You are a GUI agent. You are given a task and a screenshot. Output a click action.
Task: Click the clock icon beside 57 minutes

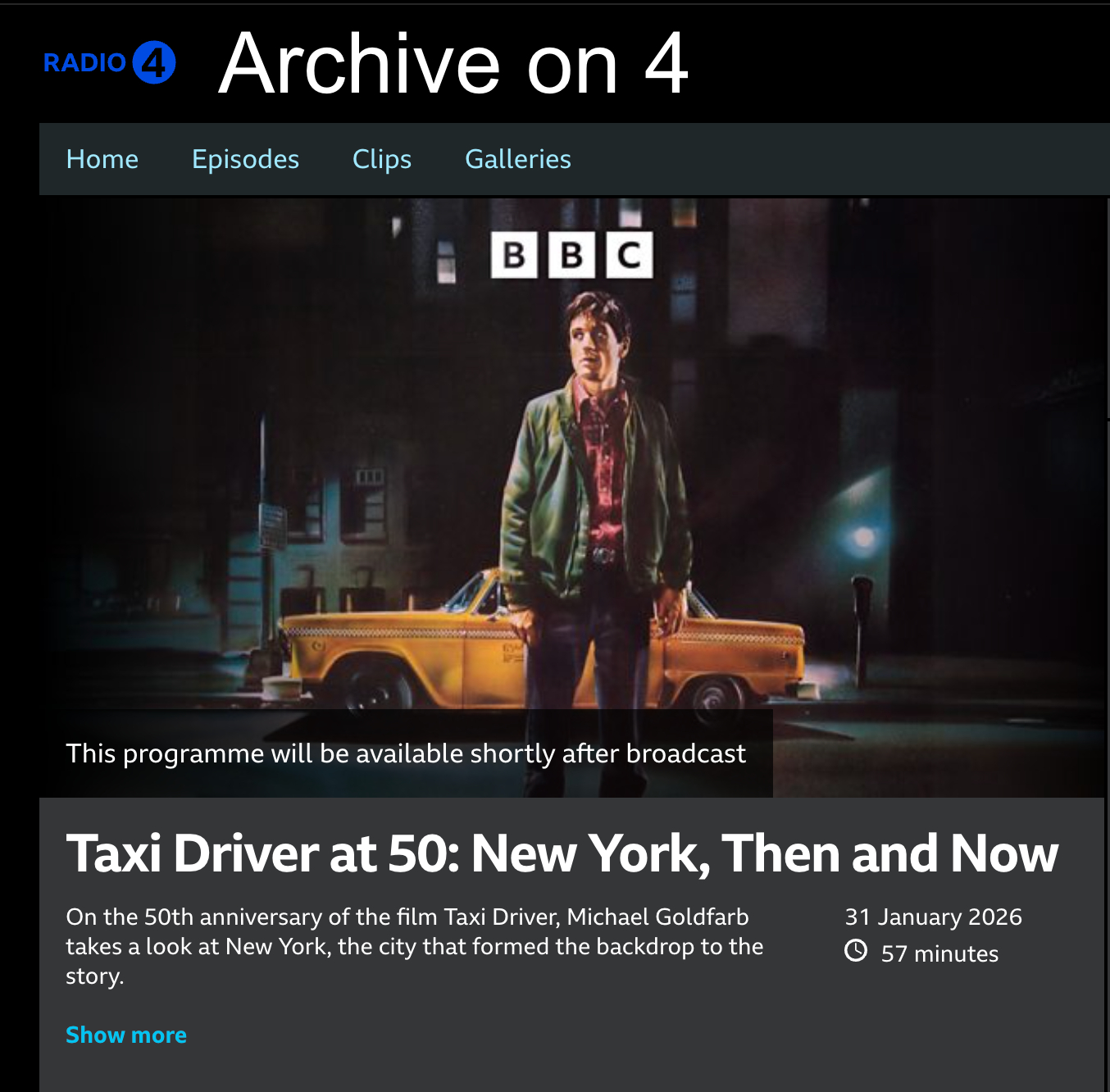tap(856, 951)
